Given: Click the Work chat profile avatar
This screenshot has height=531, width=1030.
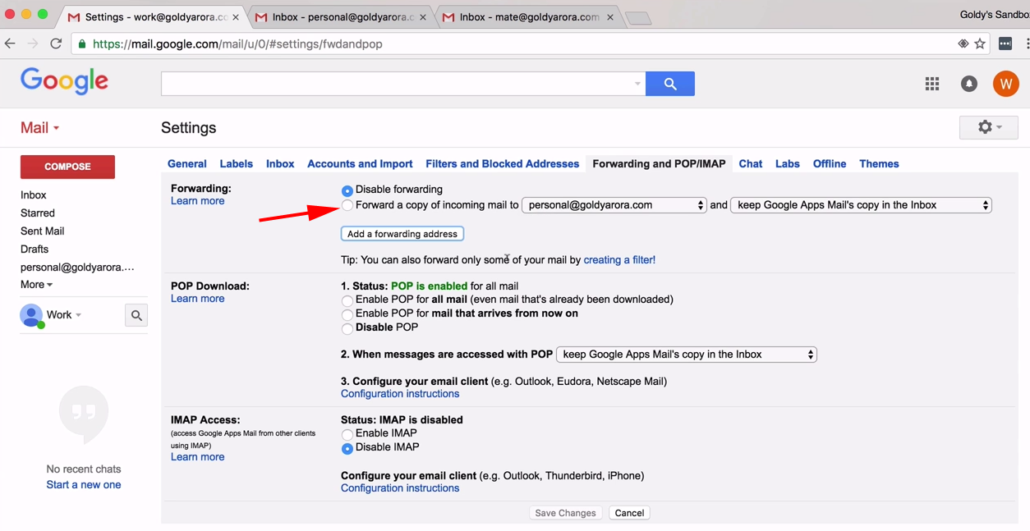Looking at the screenshot, I should 31,315.
